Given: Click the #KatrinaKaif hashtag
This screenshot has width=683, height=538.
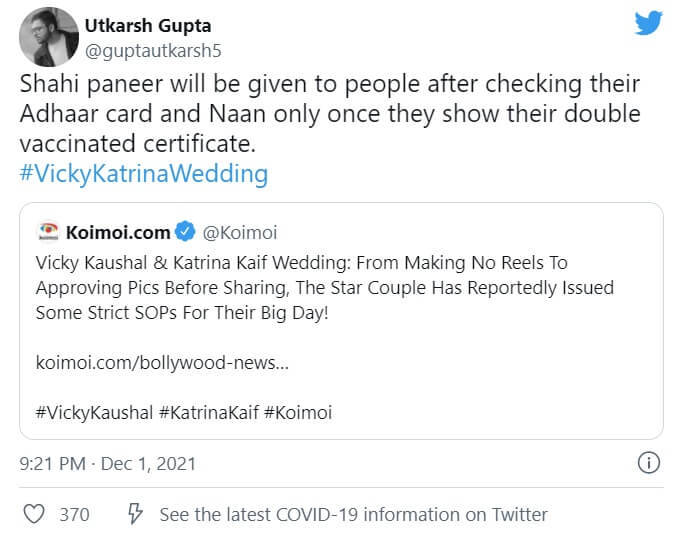Looking at the screenshot, I should pos(209,412).
